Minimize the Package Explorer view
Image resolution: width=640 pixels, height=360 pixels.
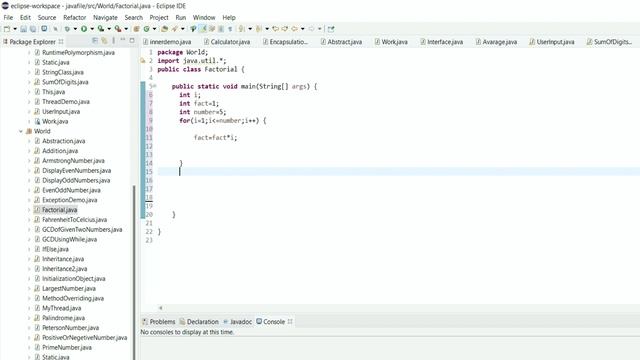tap(122, 40)
